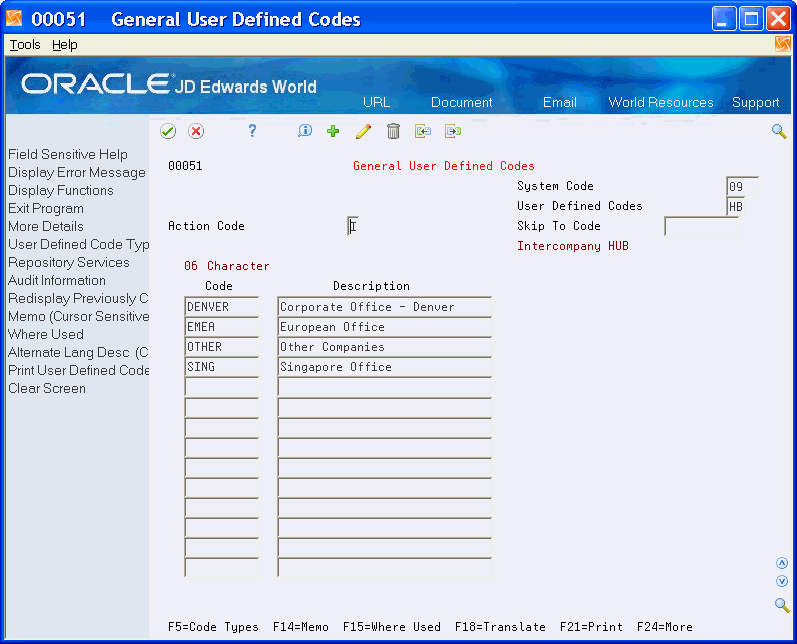This screenshot has width=797, height=644.
Task: Click the next record arrow icon
Action: coord(452,131)
